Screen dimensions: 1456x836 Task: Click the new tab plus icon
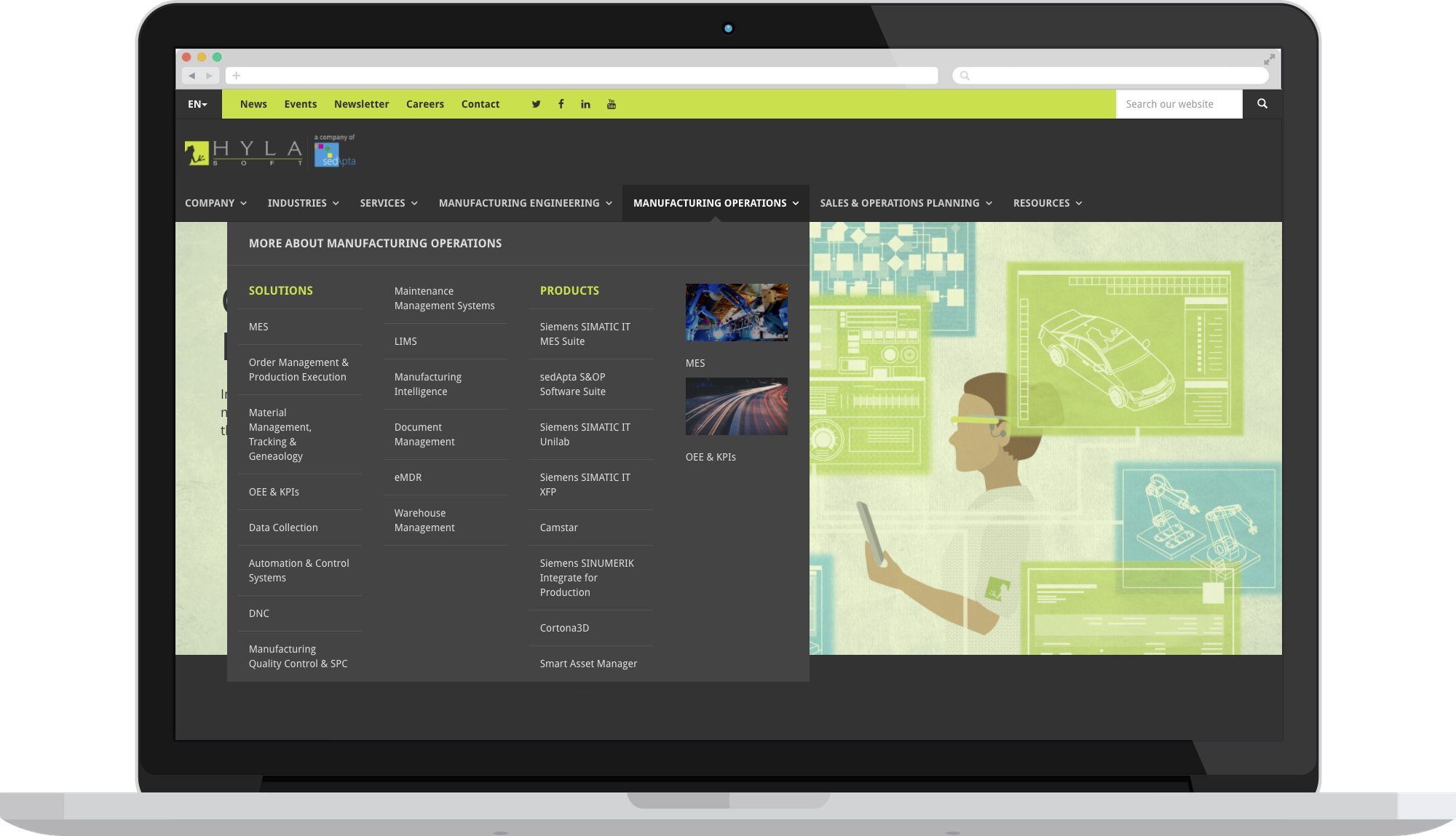236,76
